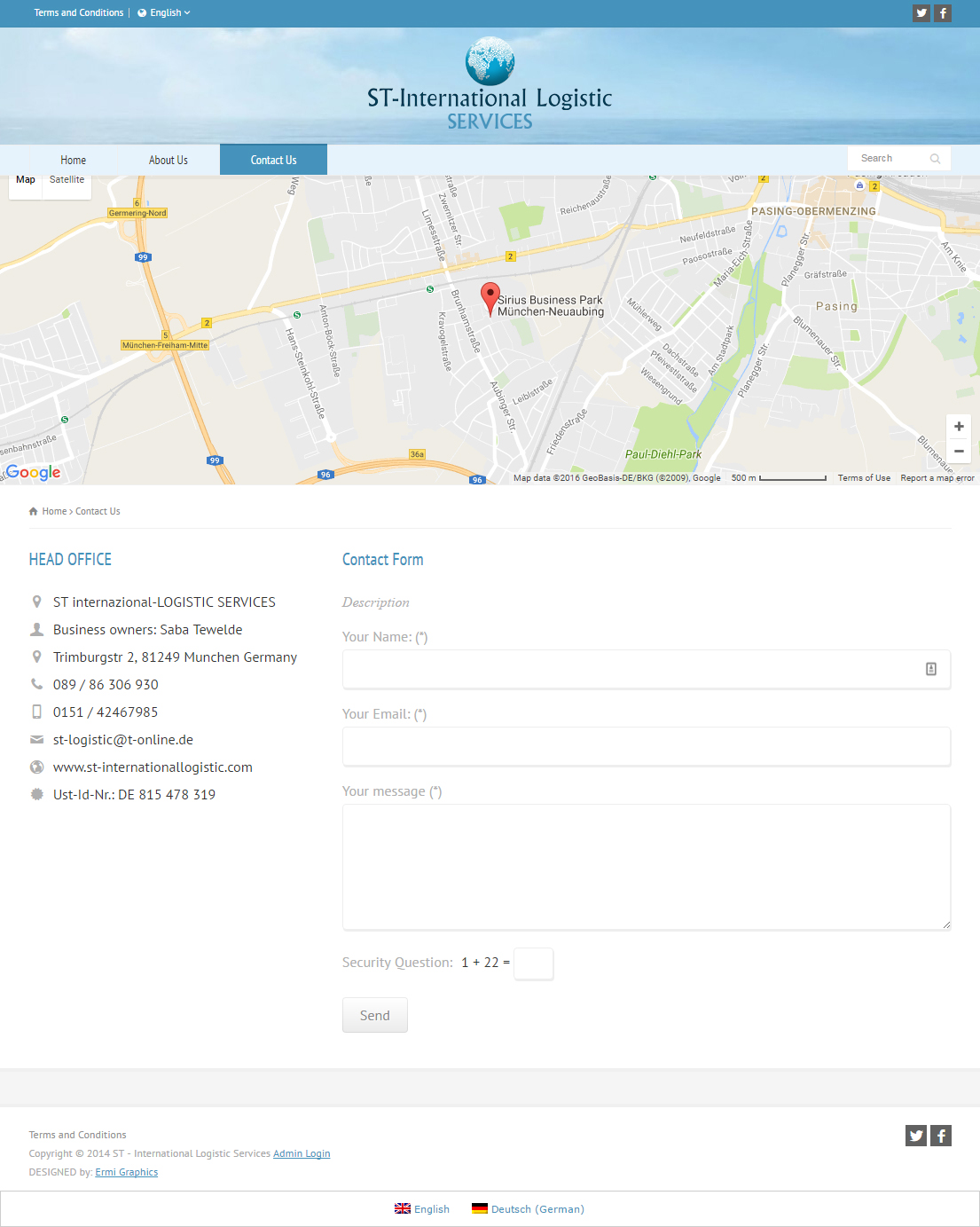Click the gear icon beside Ust-Id-Nr

click(36, 794)
